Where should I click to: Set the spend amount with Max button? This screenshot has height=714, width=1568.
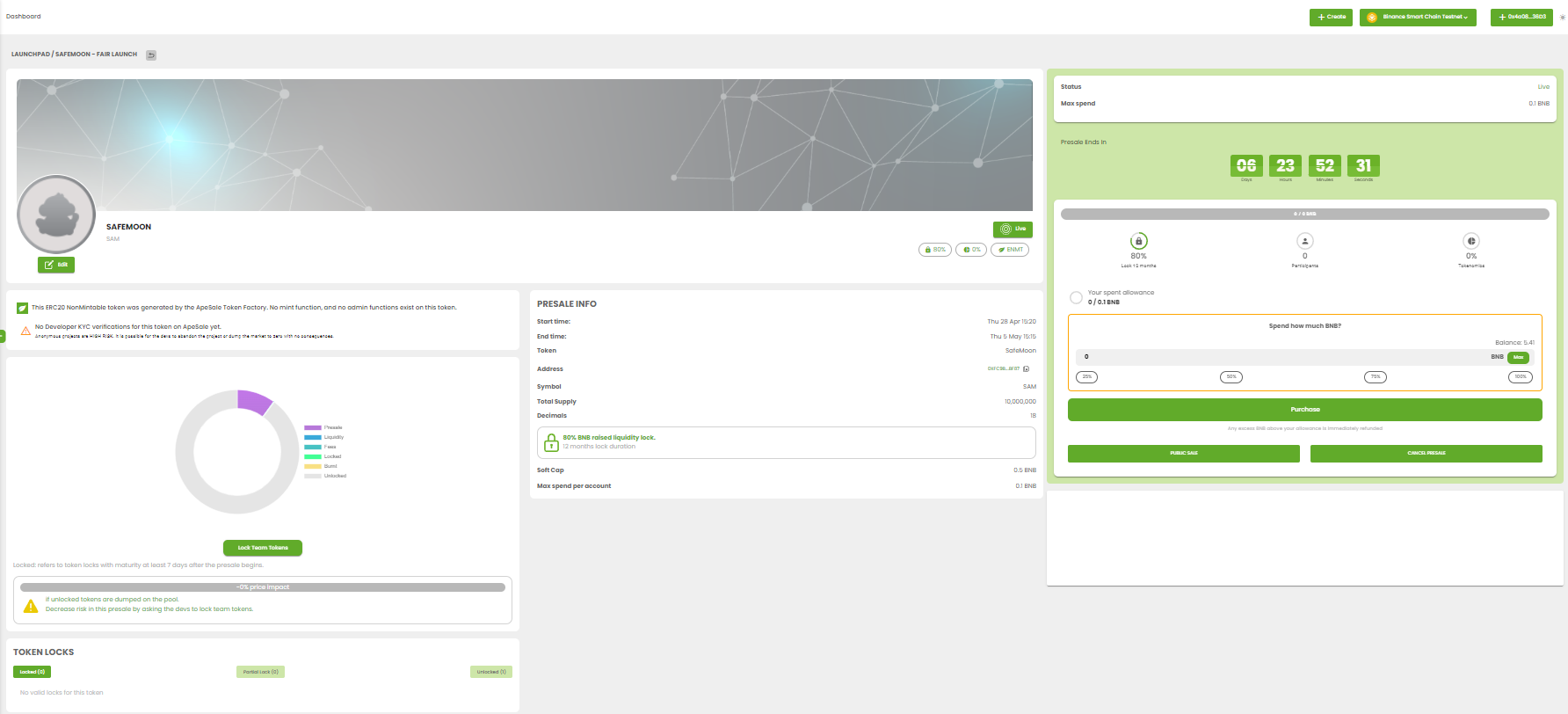coord(1519,357)
